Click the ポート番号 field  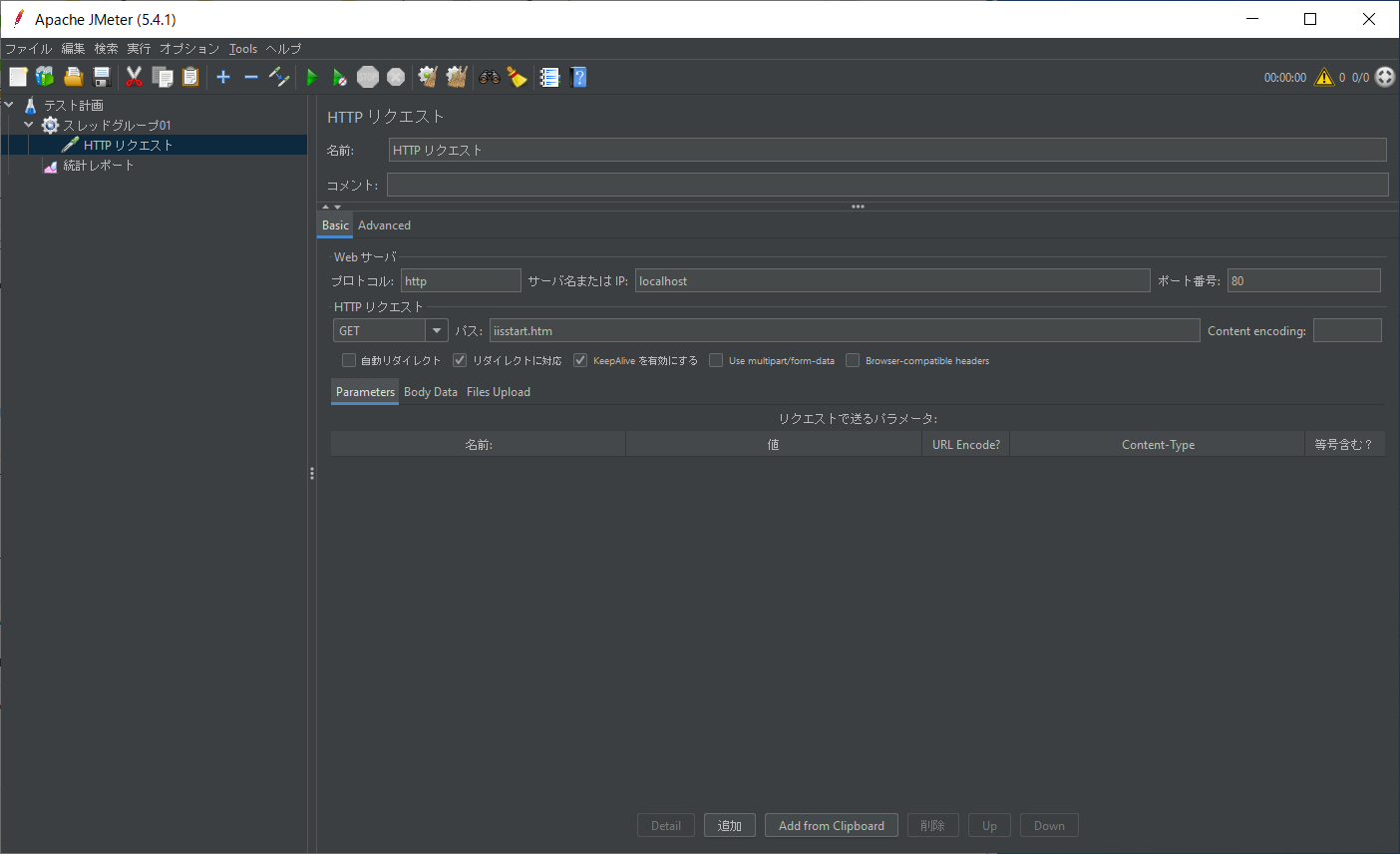1304,280
